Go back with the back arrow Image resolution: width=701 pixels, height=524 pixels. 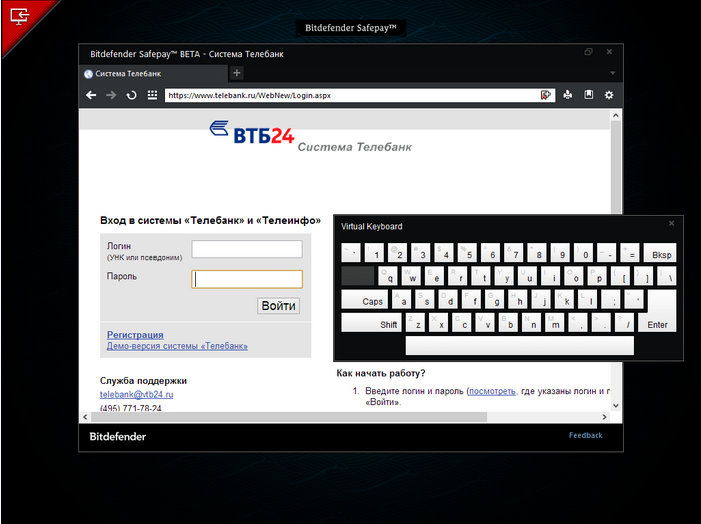pos(91,95)
